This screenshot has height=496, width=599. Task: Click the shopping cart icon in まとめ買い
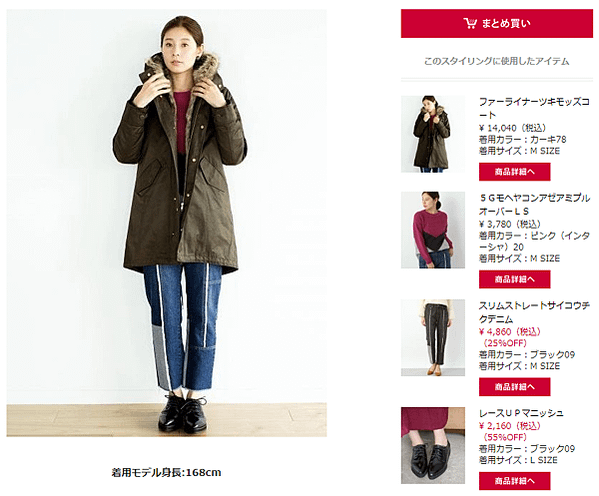click(470, 23)
